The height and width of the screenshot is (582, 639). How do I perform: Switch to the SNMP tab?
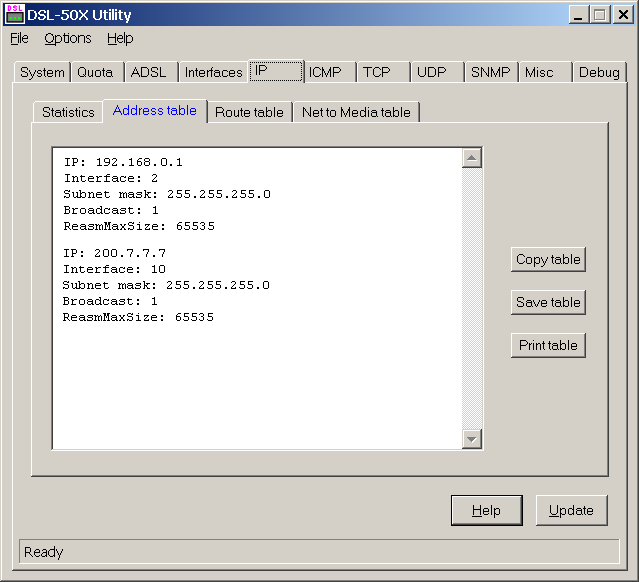pyautogui.click(x=490, y=73)
